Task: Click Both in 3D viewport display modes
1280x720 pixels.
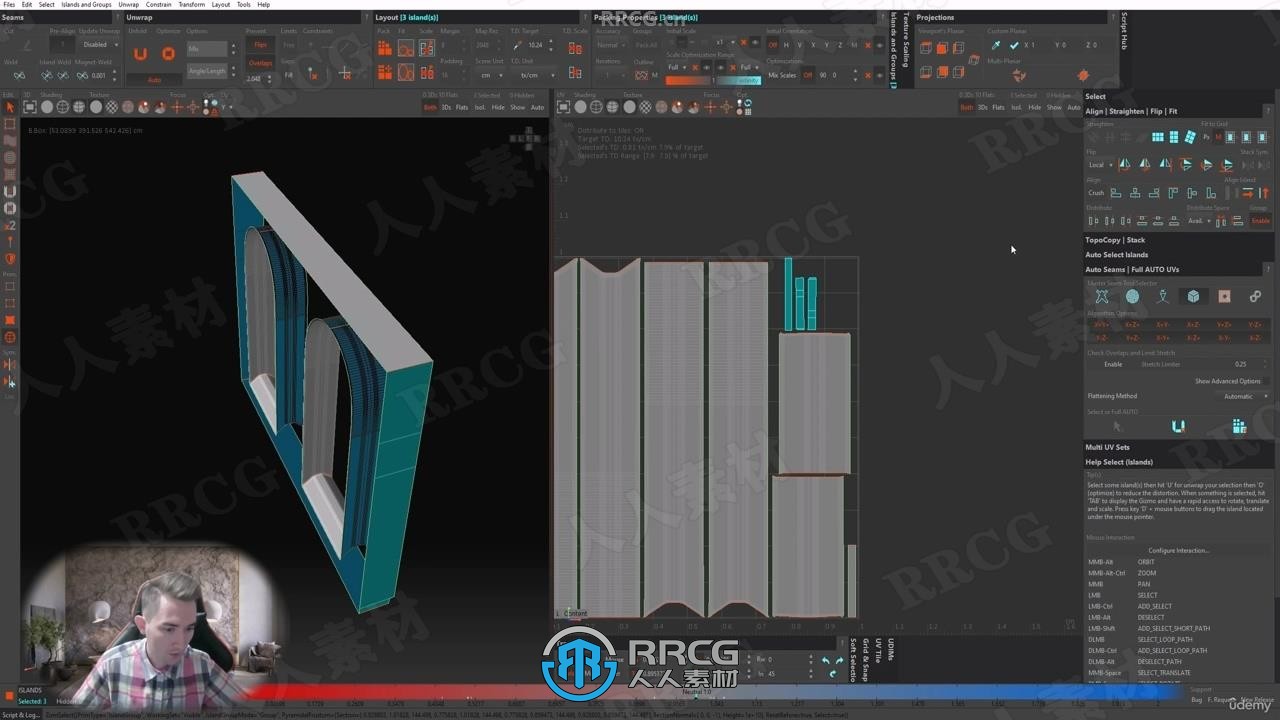Action: point(430,107)
